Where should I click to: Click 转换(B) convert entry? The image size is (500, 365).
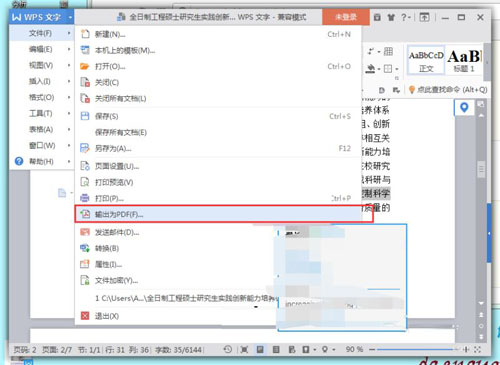[x=176, y=248]
